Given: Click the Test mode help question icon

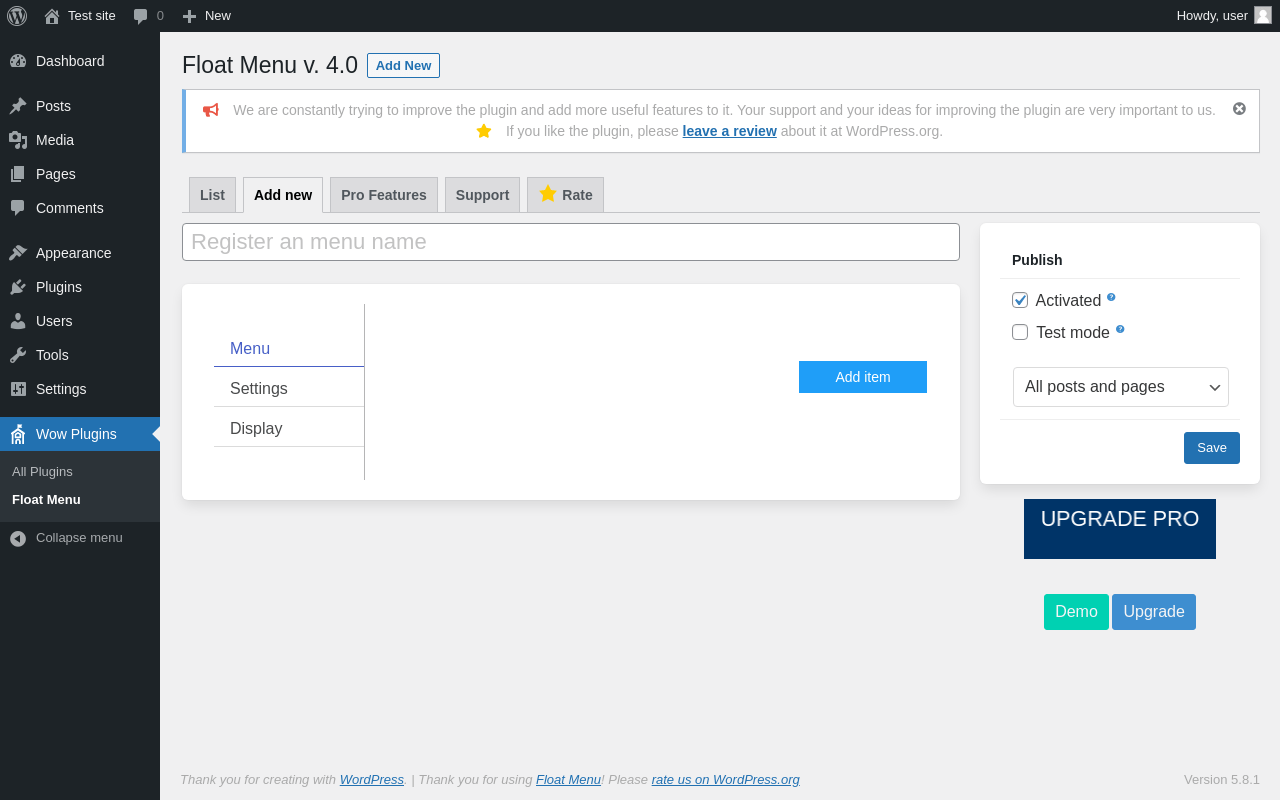Looking at the screenshot, I should [x=1120, y=329].
